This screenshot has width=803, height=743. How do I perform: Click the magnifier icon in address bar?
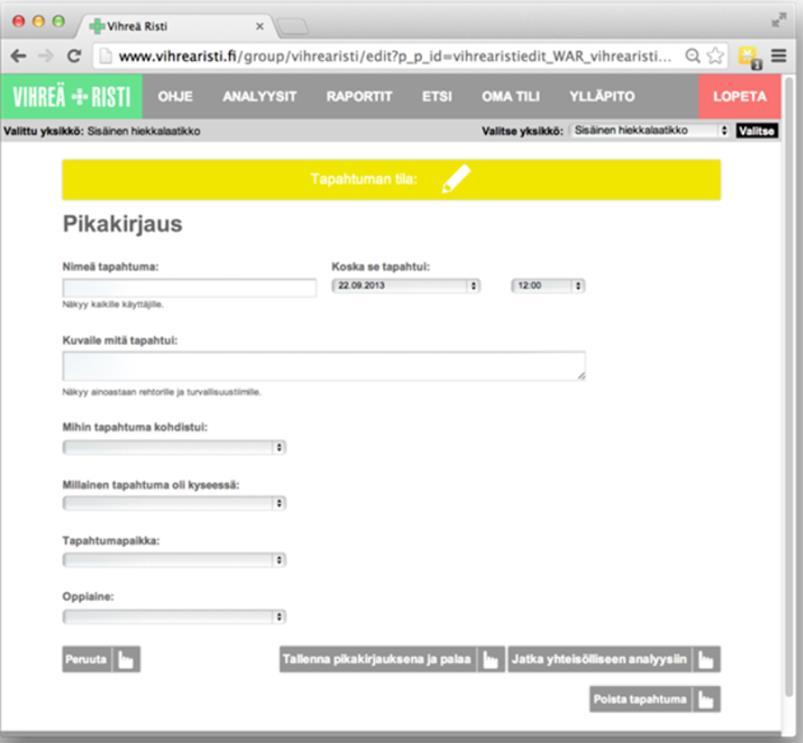(x=692, y=55)
